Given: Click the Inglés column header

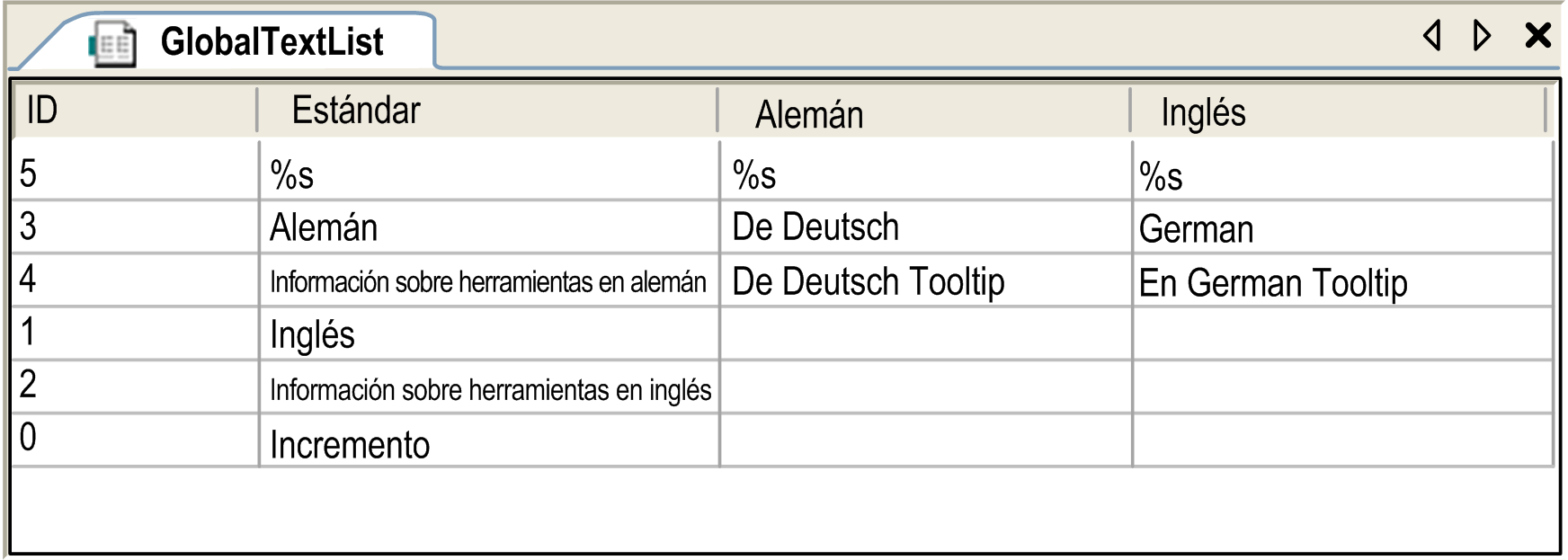Looking at the screenshot, I should tap(1339, 111).
